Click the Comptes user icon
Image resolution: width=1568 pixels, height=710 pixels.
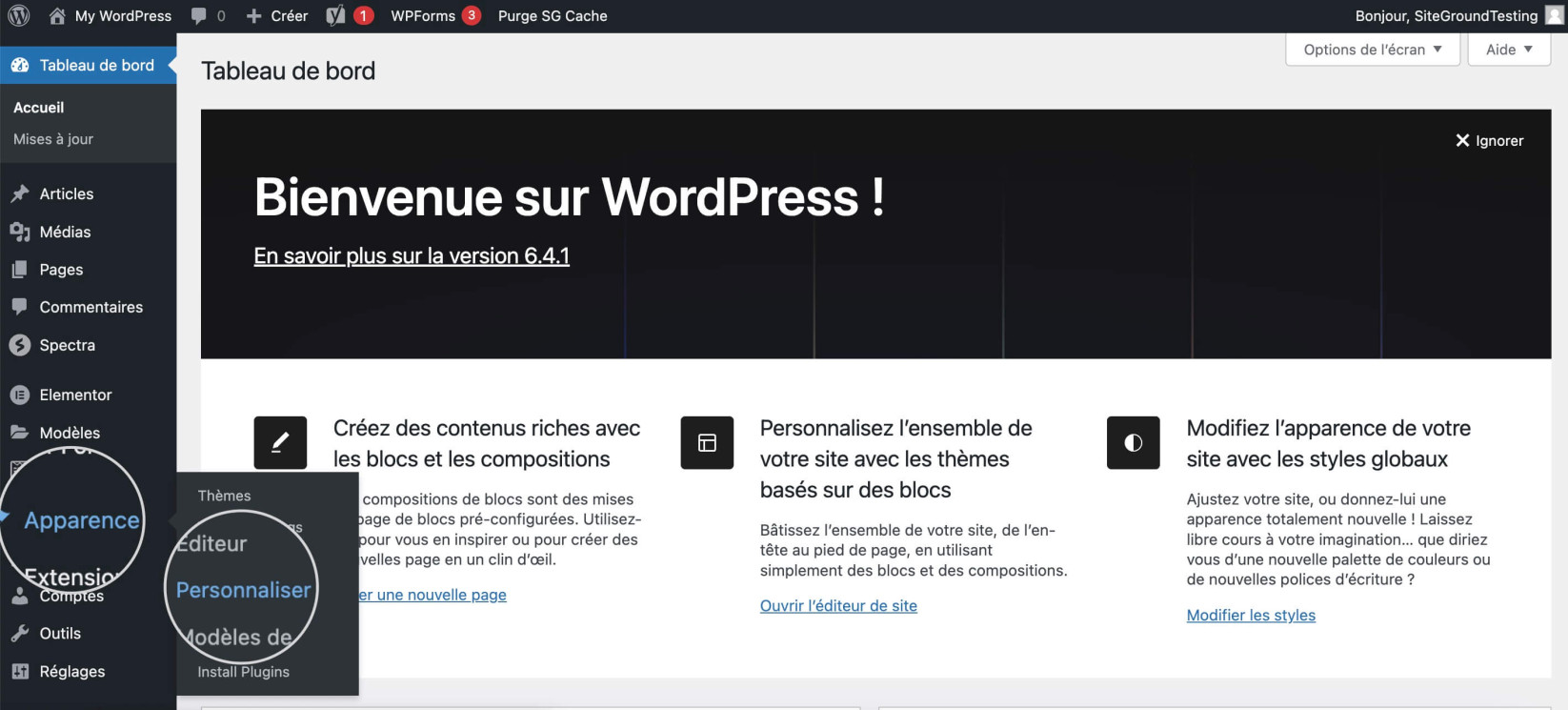pos(20,597)
